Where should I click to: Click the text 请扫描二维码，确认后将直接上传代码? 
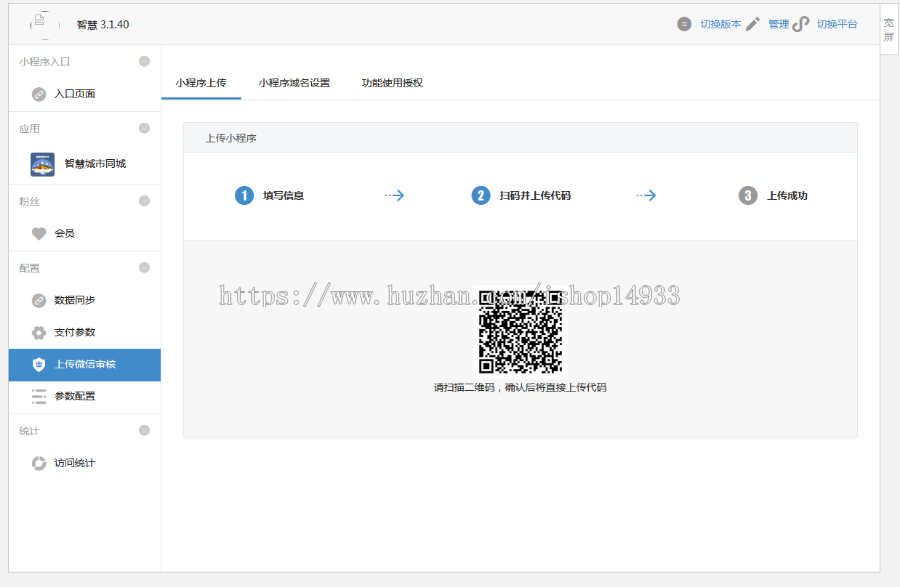tap(520, 388)
